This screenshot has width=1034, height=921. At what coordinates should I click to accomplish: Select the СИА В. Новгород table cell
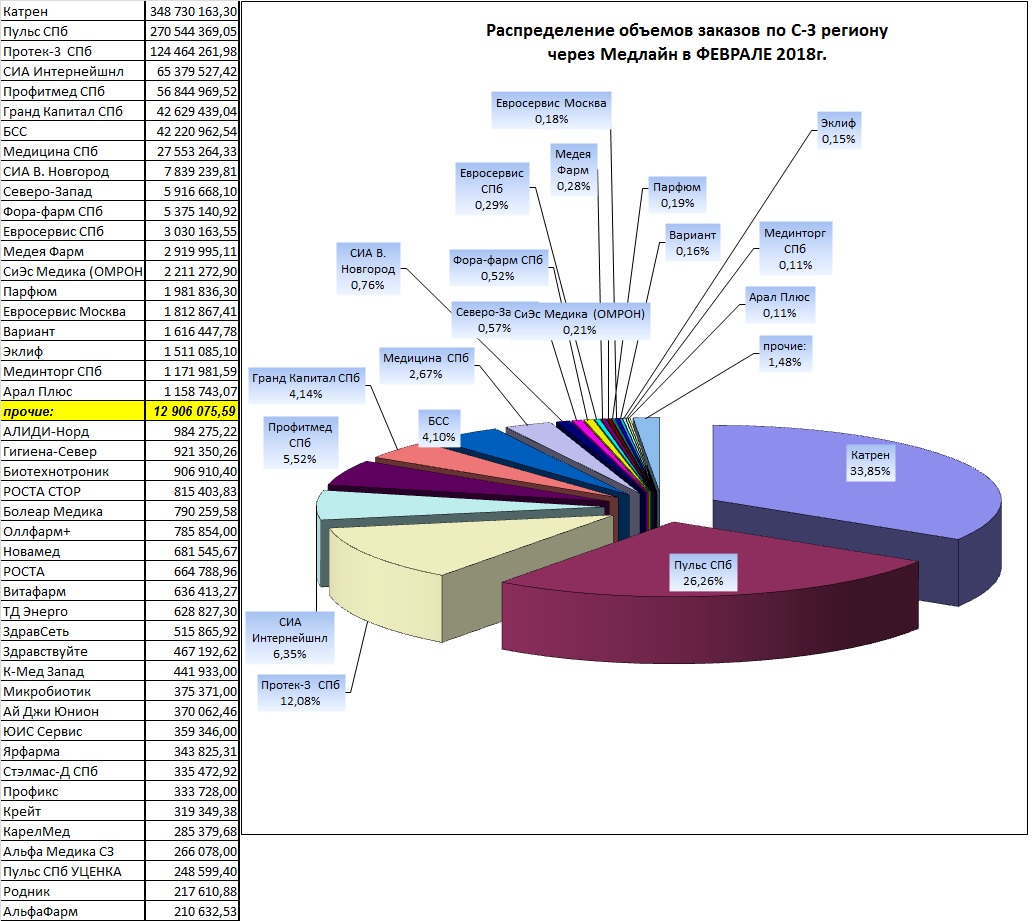click(x=72, y=171)
